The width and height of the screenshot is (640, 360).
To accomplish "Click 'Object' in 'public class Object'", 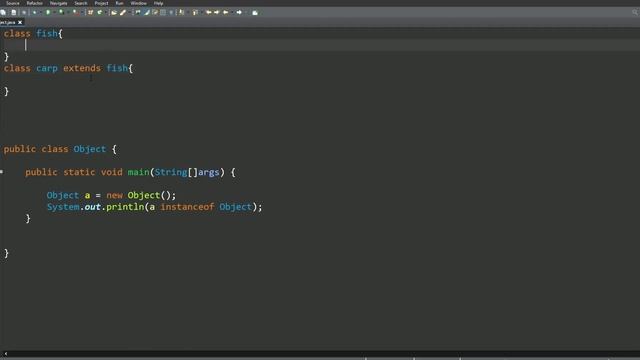I will pyautogui.click(x=90, y=149).
